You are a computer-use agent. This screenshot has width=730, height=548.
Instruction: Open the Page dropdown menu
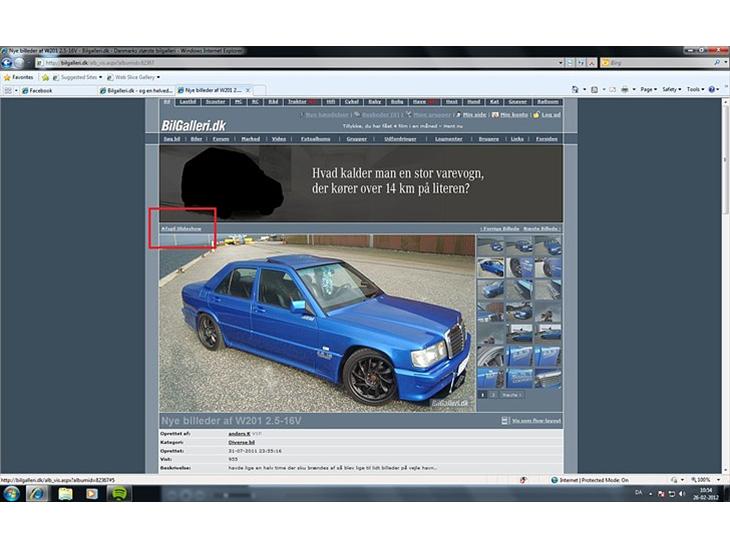tap(648, 89)
